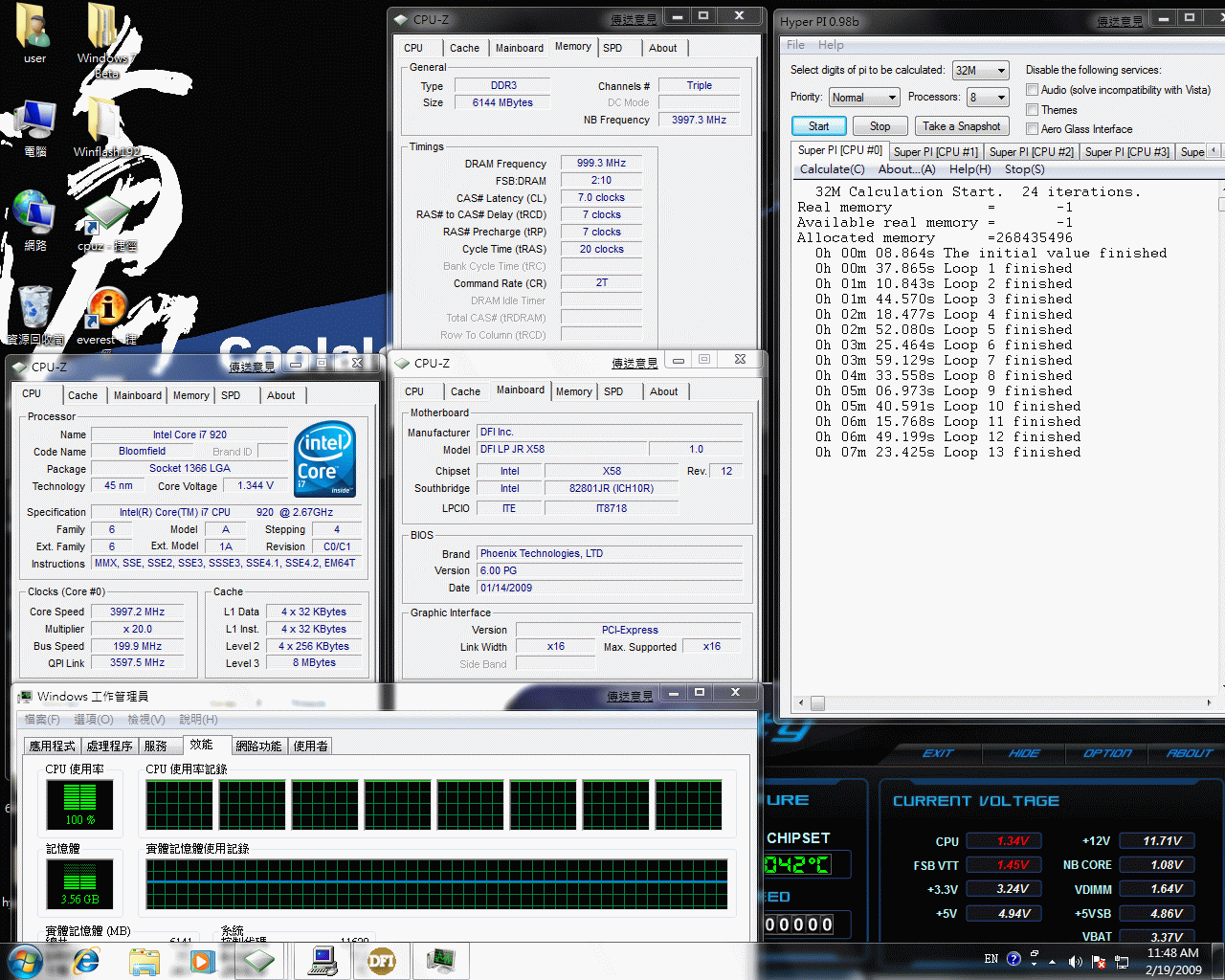The width and height of the screenshot is (1225, 980).
Task: Open Stop(S) menu in Super PI
Action: tap(1024, 169)
